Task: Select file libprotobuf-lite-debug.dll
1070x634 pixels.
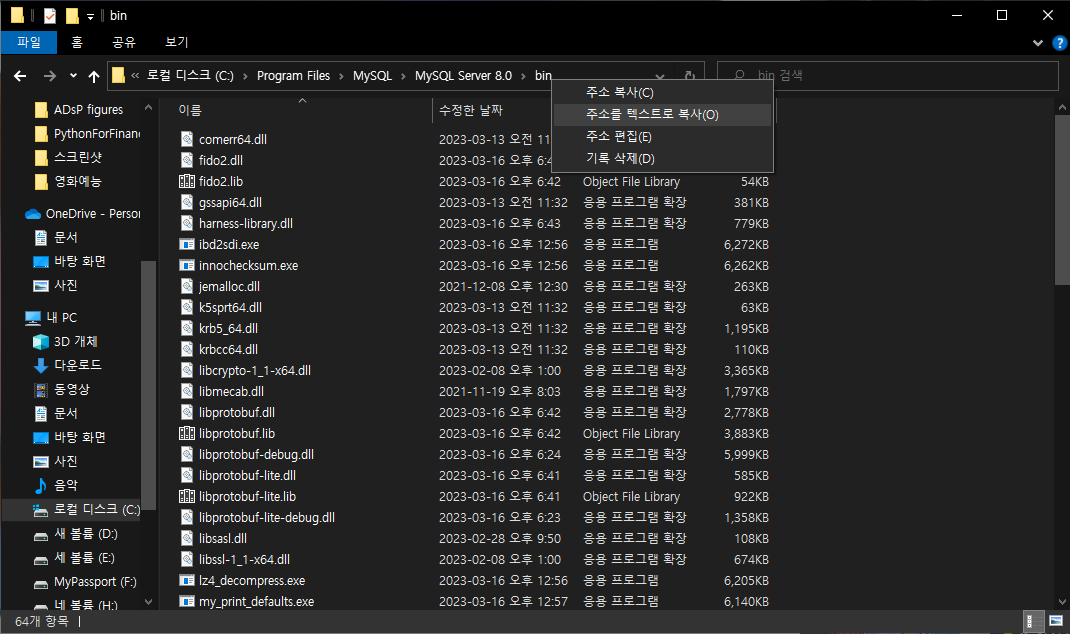Action: tap(267, 517)
